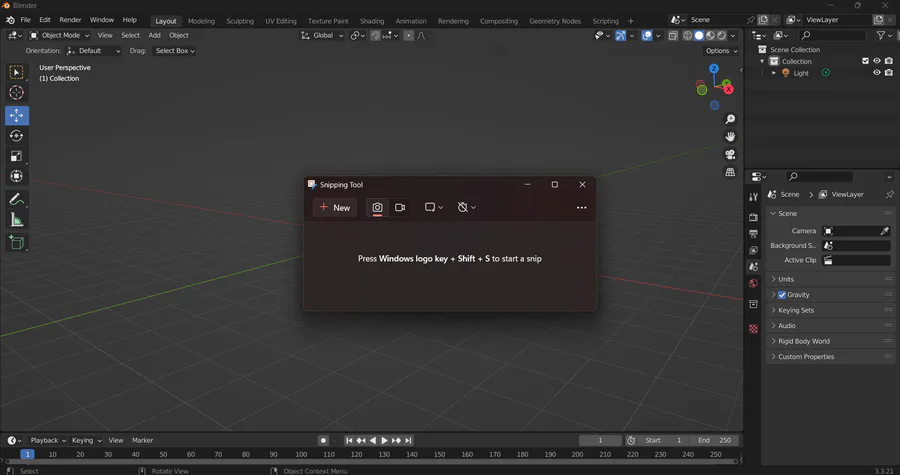Image resolution: width=900 pixels, height=475 pixels.
Task: Open the Global transform orientation dropdown
Action: [322, 36]
